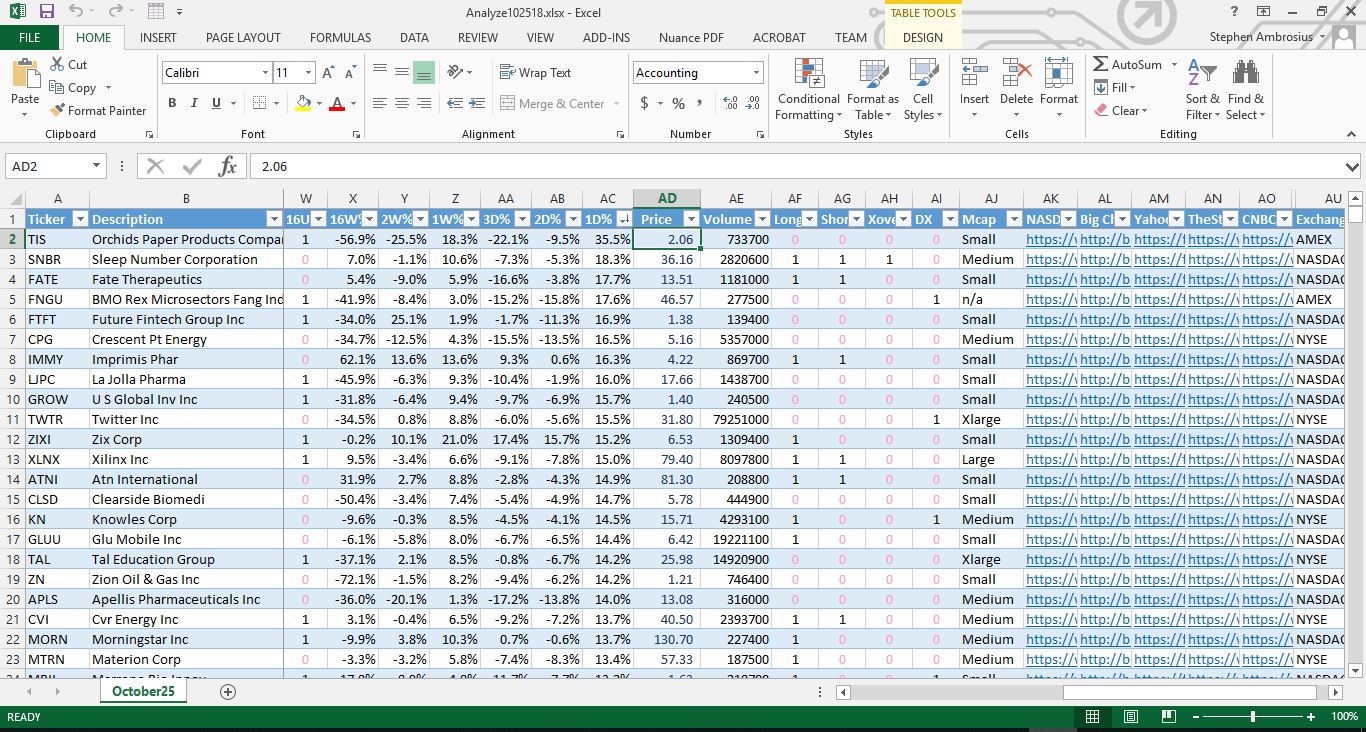Screen dimensions: 1366x732
Task: Click the Clear button in Editing group
Action: click(1122, 110)
